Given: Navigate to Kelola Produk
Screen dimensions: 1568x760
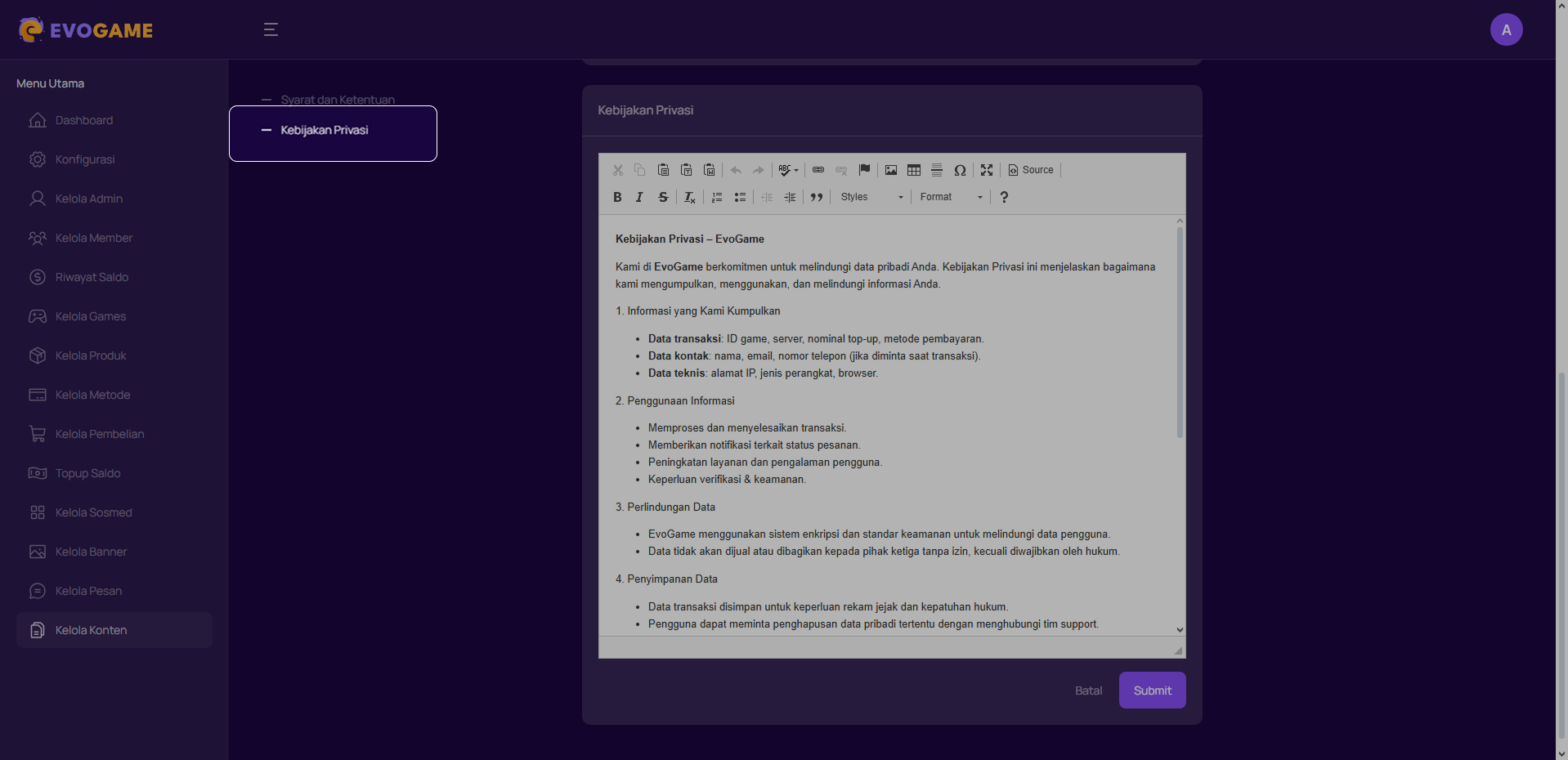Looking at the screenshot, I should (x=114, y=355).
